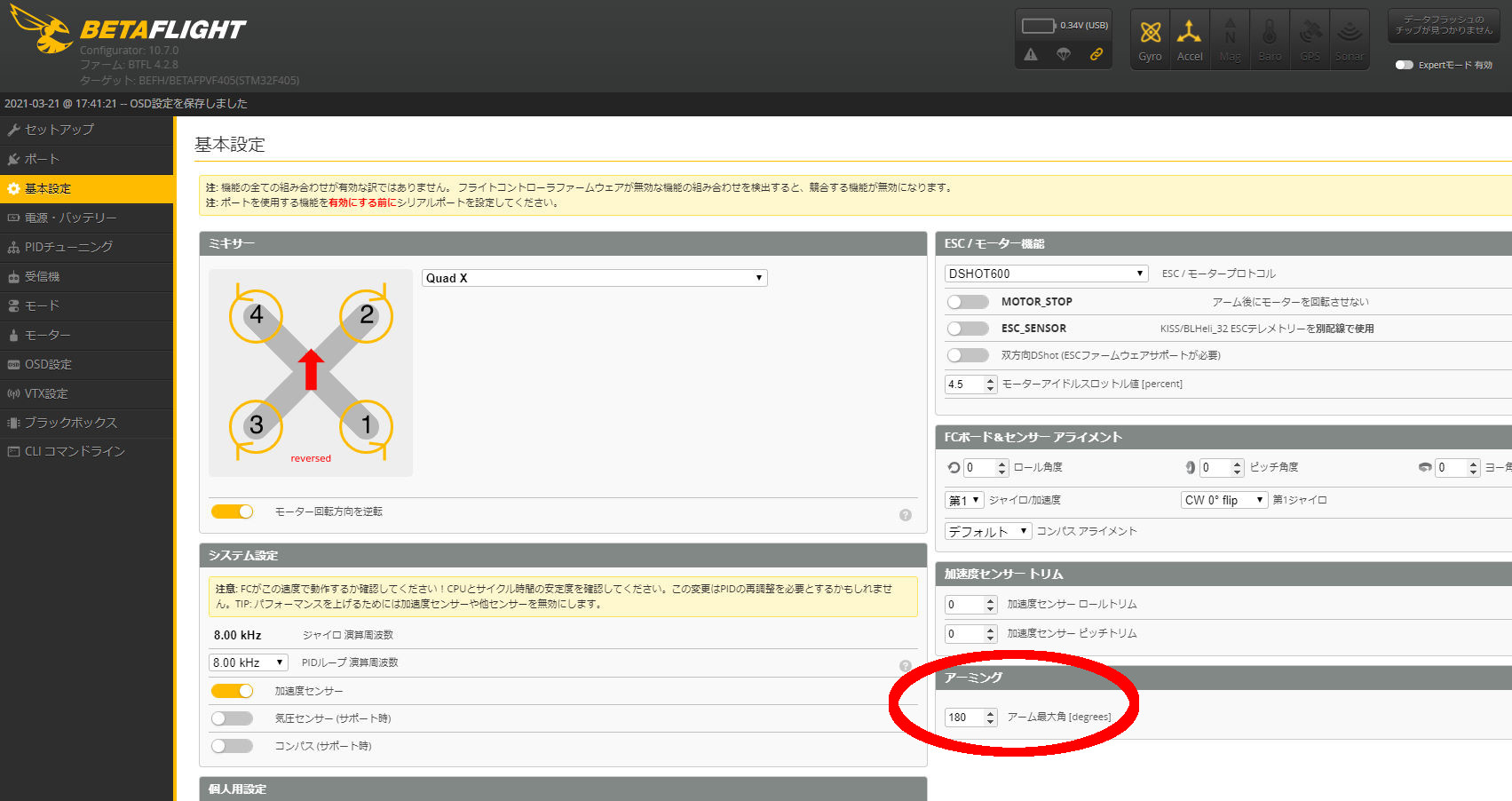Open the 電源・バッテリー tab
The height and width of the screenshot is (801, 1512).
click(87, 218)
